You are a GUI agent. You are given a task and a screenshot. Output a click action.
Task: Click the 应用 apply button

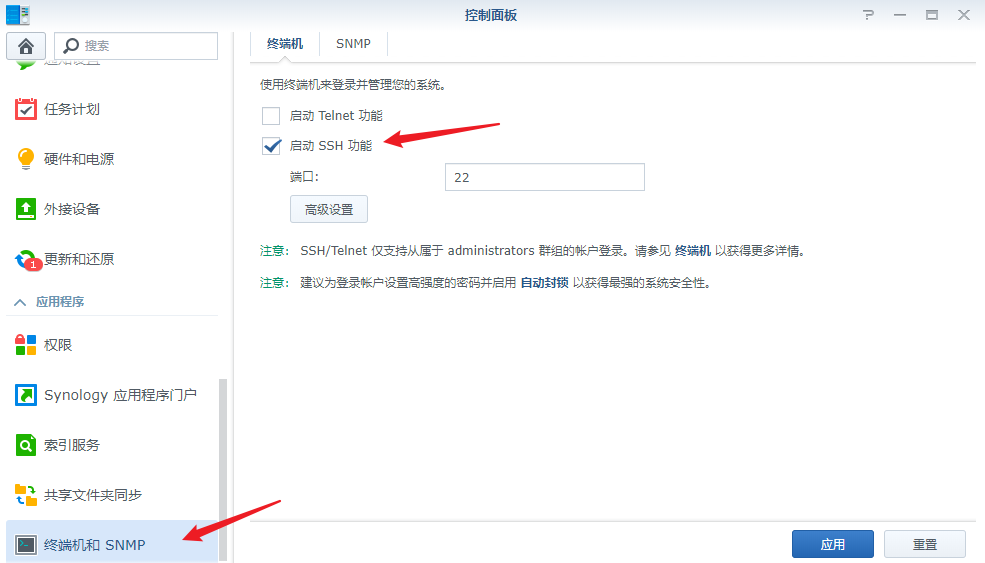832,544
